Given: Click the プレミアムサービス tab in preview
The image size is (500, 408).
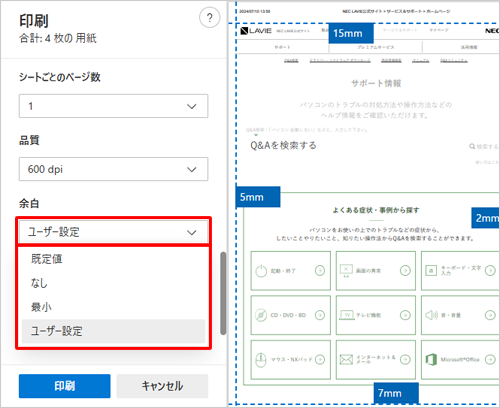Looking at the screenshot, I should [x=376, y=47].
